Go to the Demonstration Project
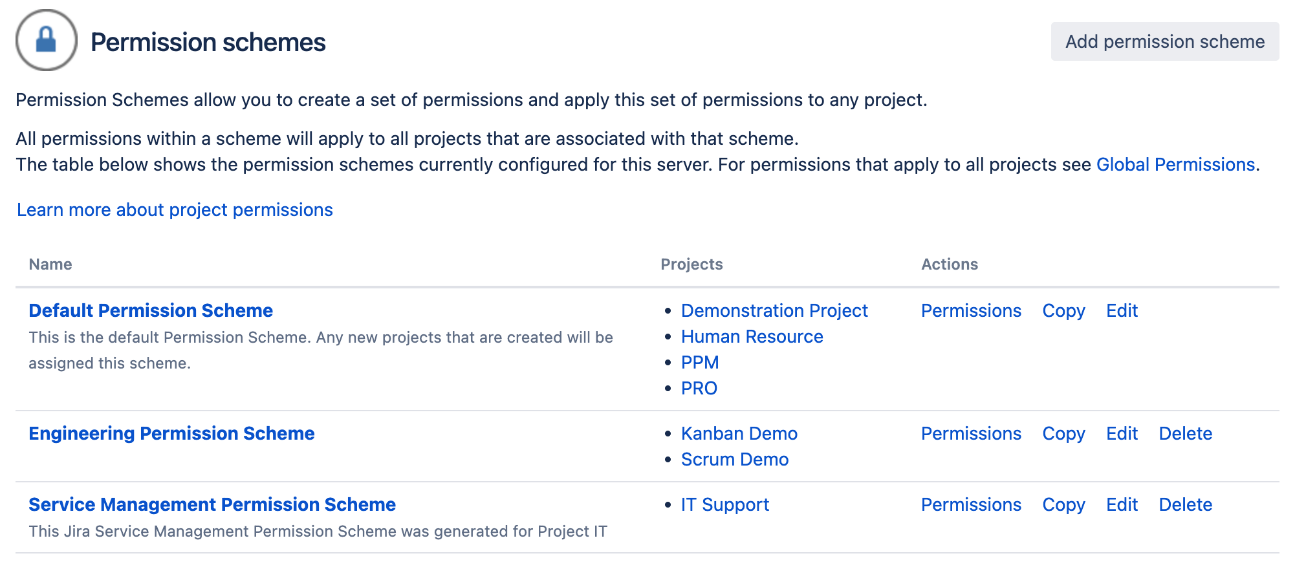This screenshot has width=1295, height=569. (x=775, y=311)
